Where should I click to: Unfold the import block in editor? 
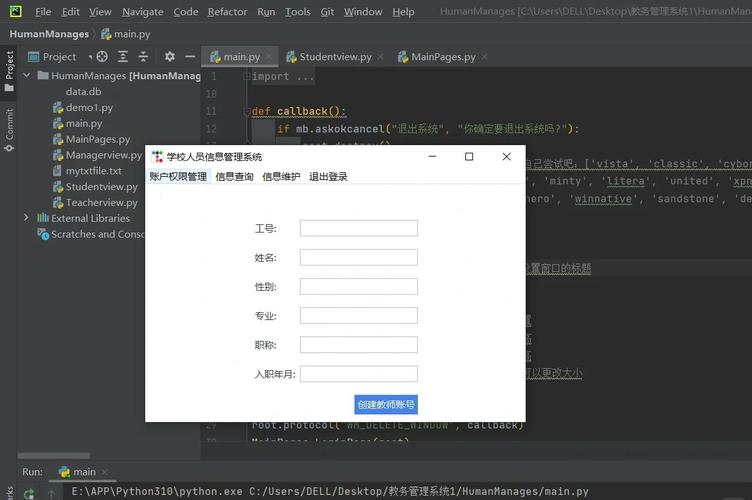coord(247,76)
